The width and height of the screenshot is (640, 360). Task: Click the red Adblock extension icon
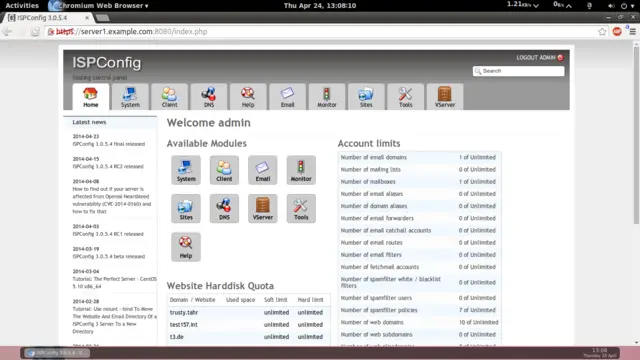pyautogui.click(x=617, y=31)
